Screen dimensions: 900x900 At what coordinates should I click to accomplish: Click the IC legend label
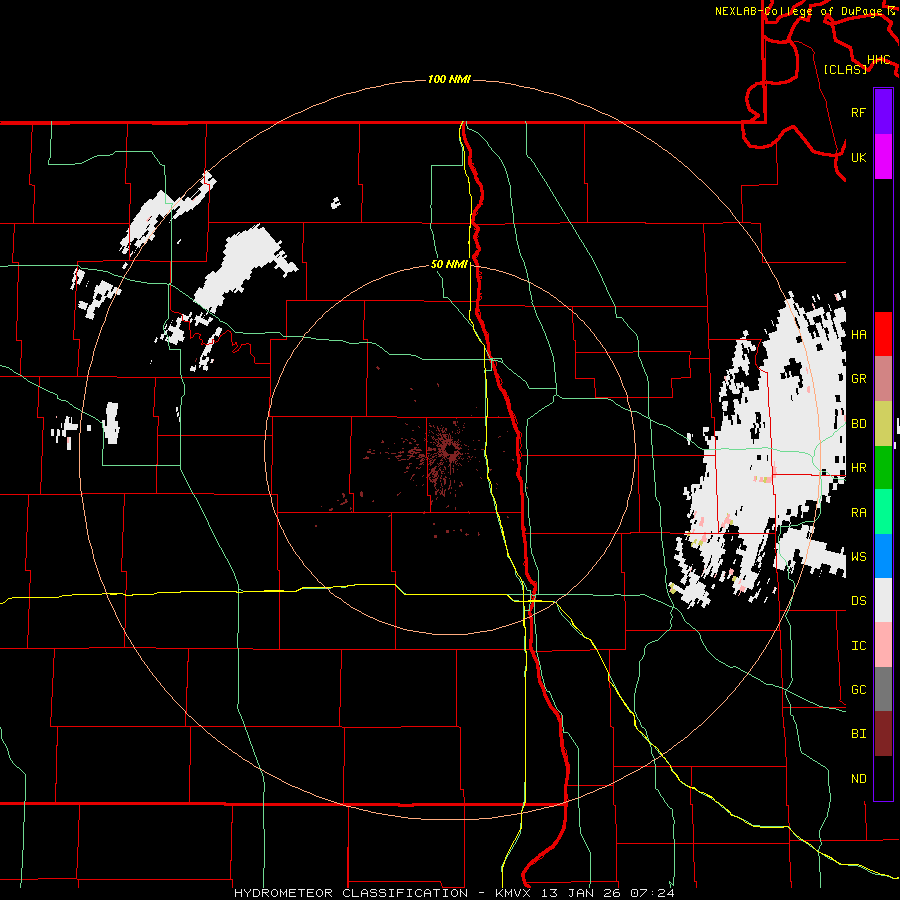[x=858, y=646]
